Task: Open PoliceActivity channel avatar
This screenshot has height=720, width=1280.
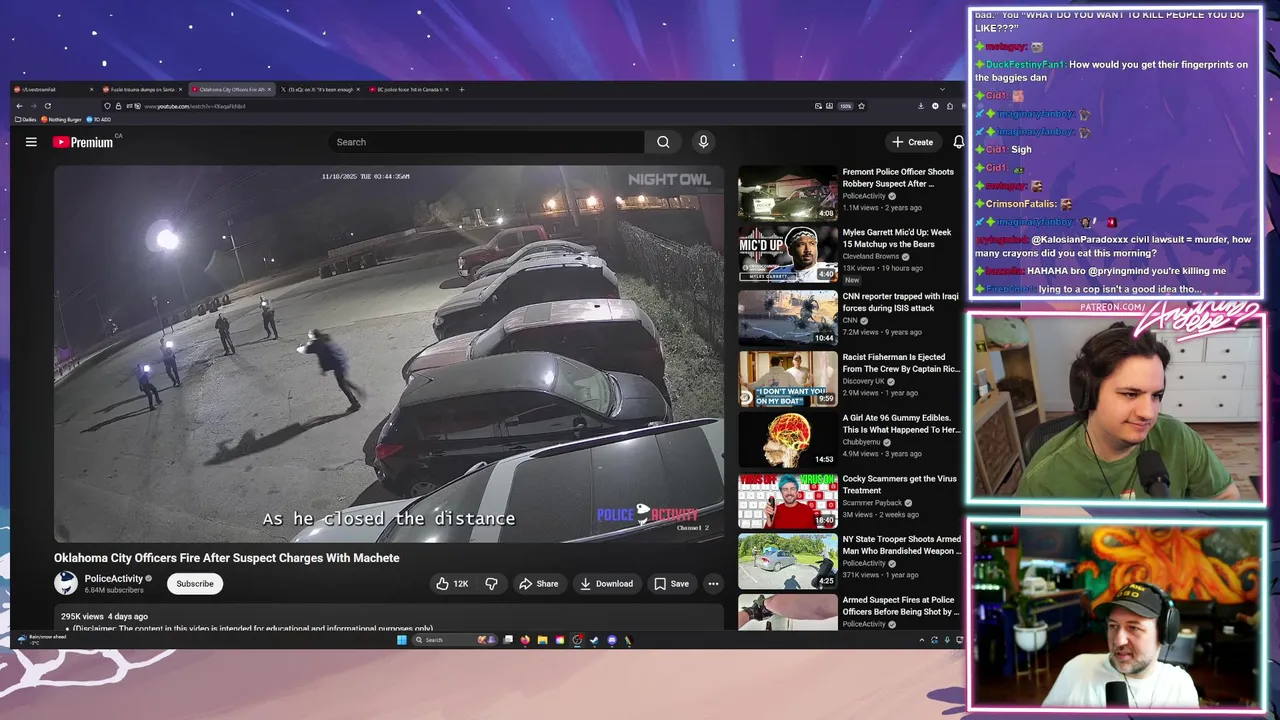Action: point(66,583)
